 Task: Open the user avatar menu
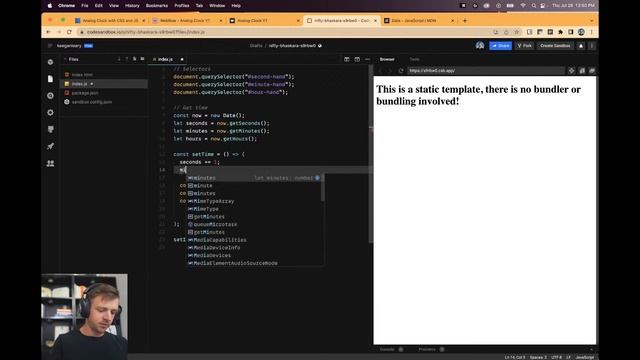point(480,46)
